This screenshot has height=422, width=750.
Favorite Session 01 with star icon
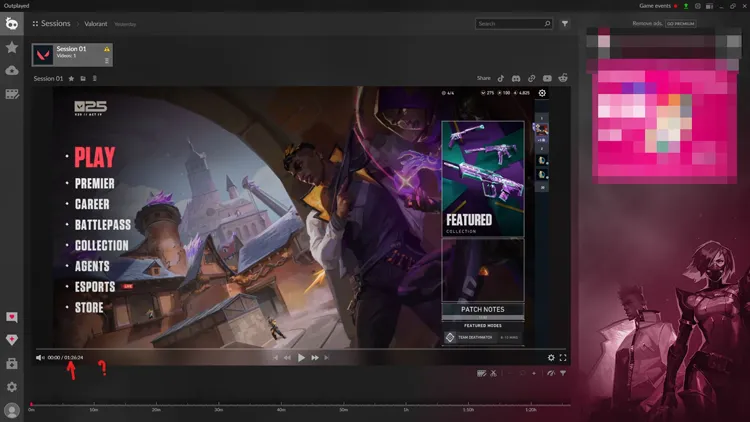coord(71,78)
